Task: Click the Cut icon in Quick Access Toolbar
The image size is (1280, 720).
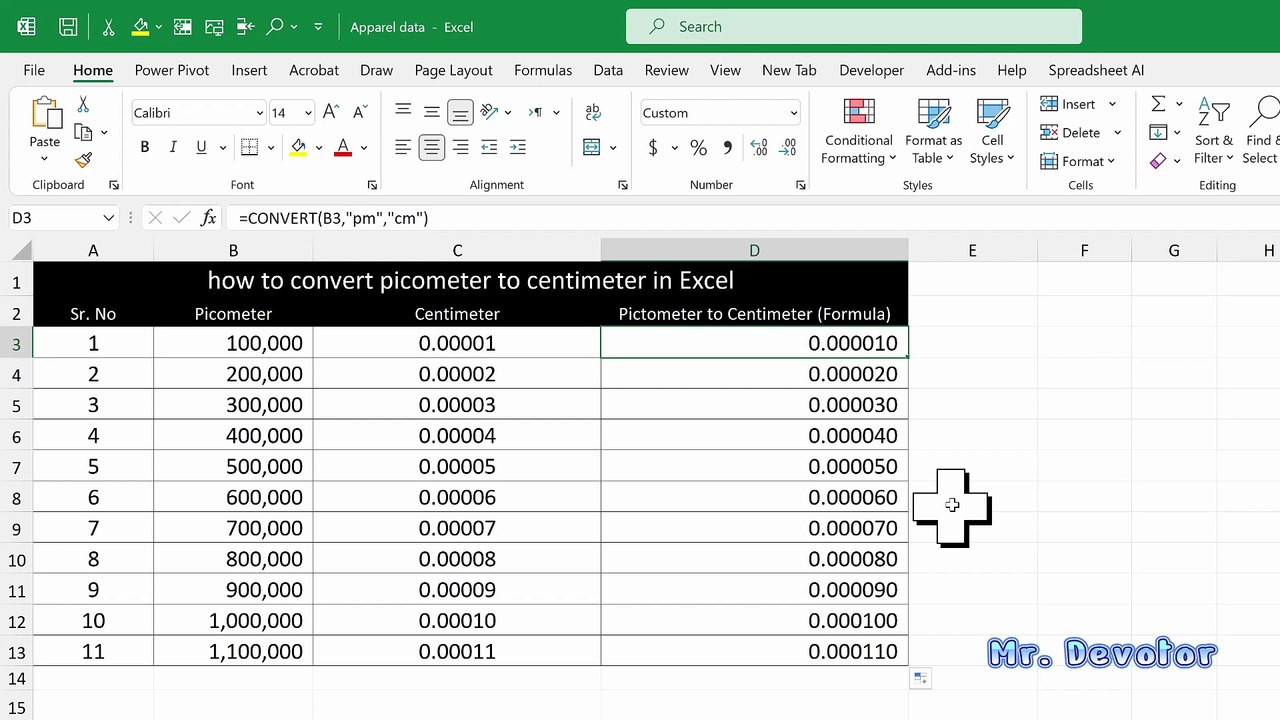Action: click(108, 27)
